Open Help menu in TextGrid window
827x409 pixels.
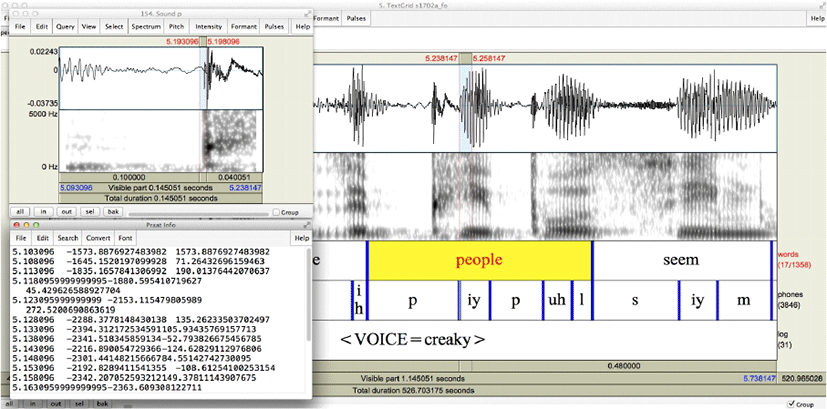(816, 18)
